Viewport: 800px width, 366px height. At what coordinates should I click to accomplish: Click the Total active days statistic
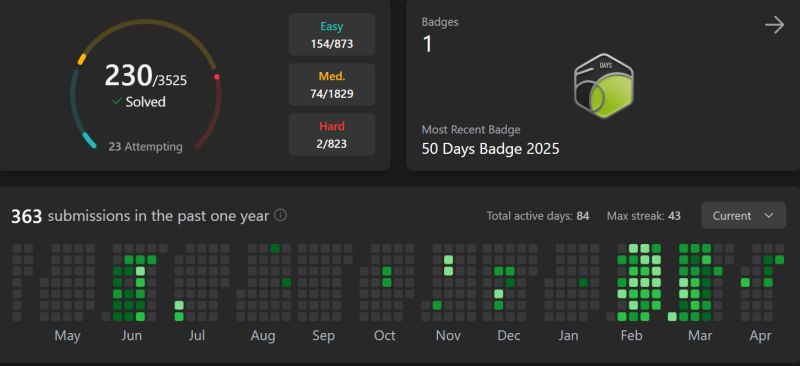(x=538, y=216)
